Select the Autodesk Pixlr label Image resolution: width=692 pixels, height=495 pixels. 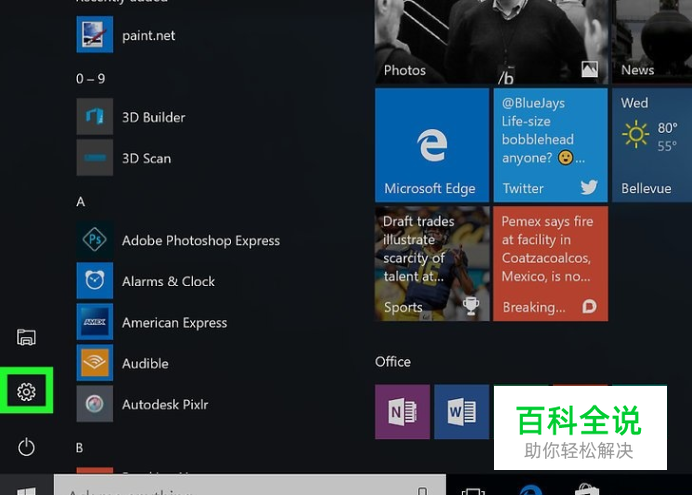pos(165,404)
